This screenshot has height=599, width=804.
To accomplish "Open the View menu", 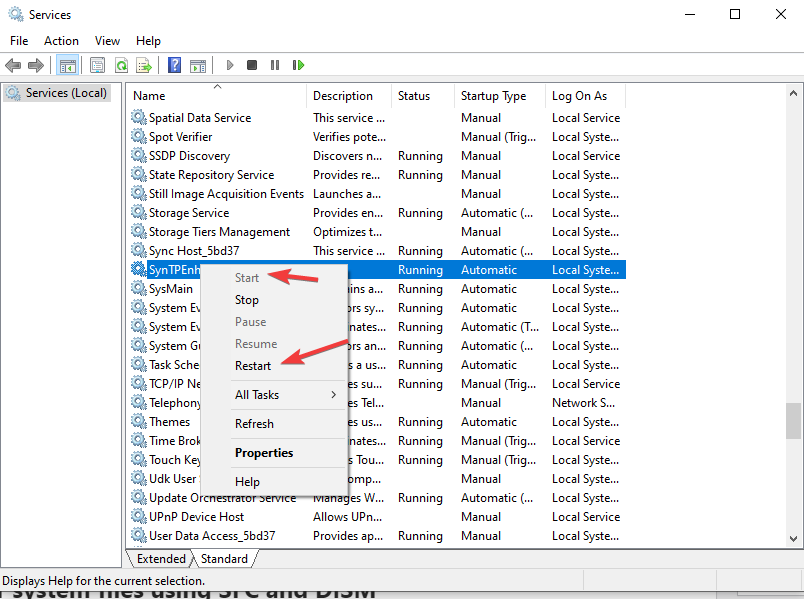I will click(x=107, y=41).
